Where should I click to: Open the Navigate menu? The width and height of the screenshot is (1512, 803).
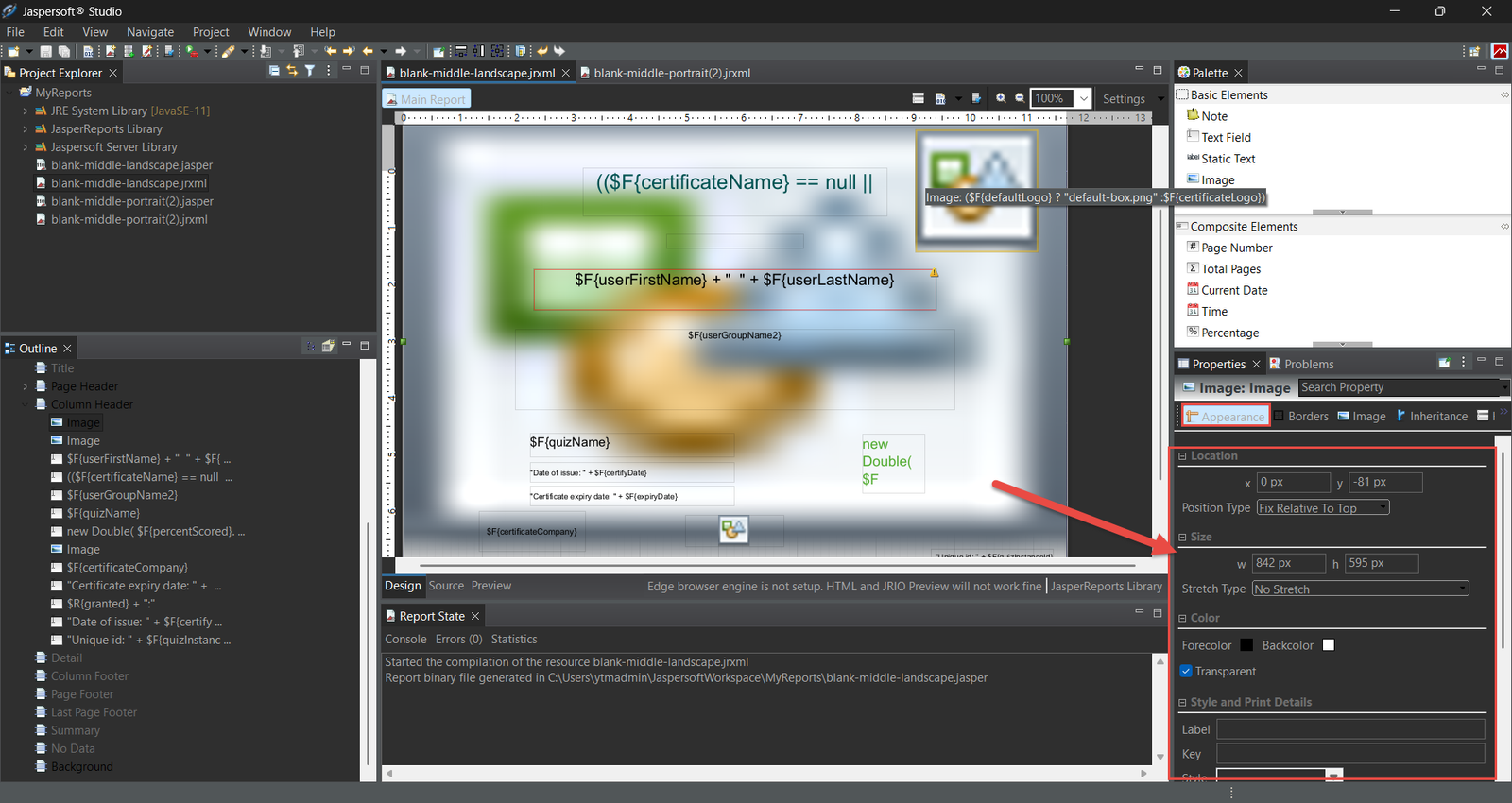click(150, 32)
